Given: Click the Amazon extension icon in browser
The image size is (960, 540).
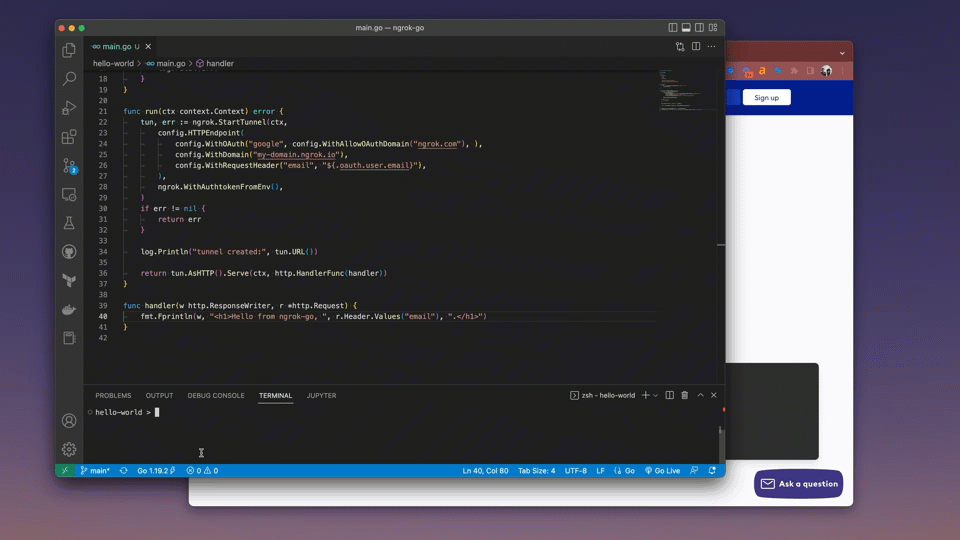Looking at the screenshot, I should click(762, 70).
